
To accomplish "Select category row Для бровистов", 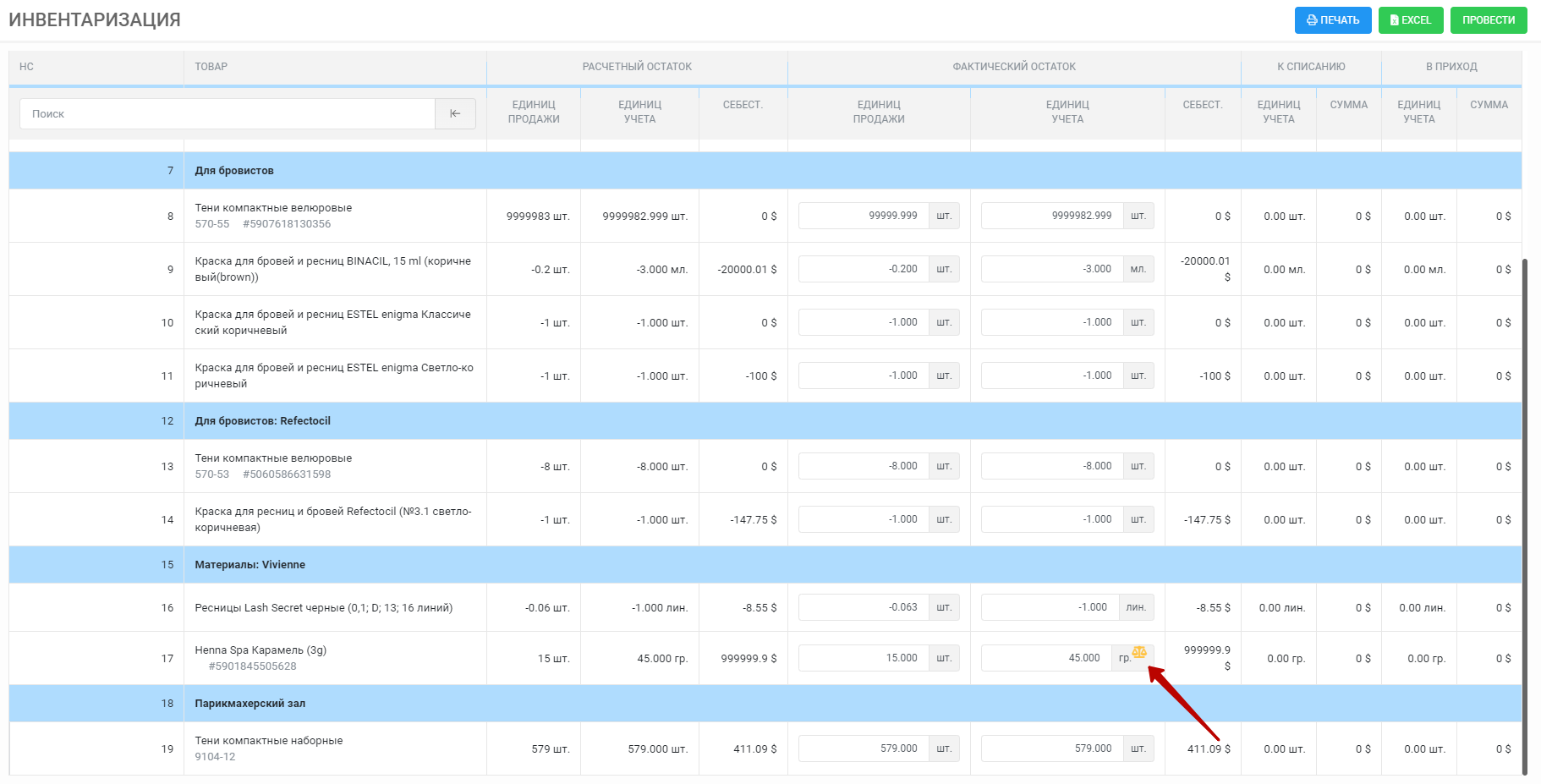I will [765, 171].
